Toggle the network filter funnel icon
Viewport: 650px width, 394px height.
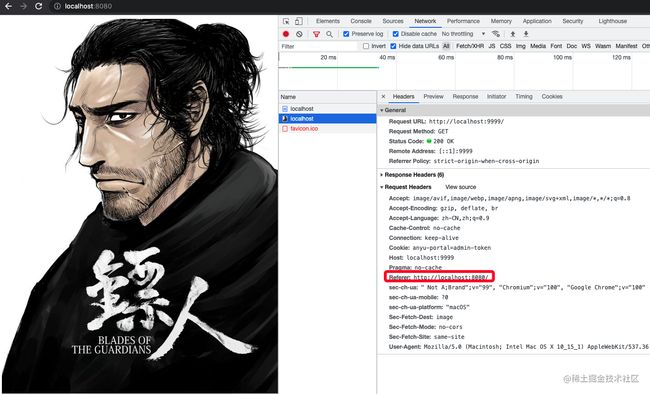click(x=316, y=34)
